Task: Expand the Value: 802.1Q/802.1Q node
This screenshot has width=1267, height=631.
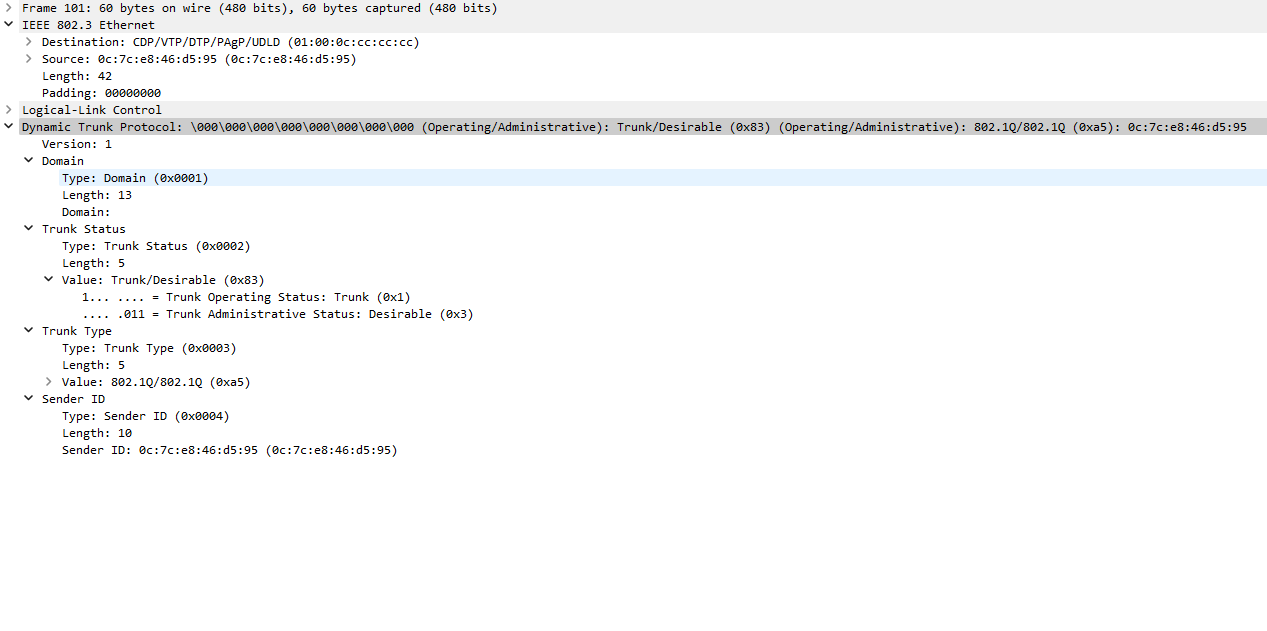Action: (48, 381)
